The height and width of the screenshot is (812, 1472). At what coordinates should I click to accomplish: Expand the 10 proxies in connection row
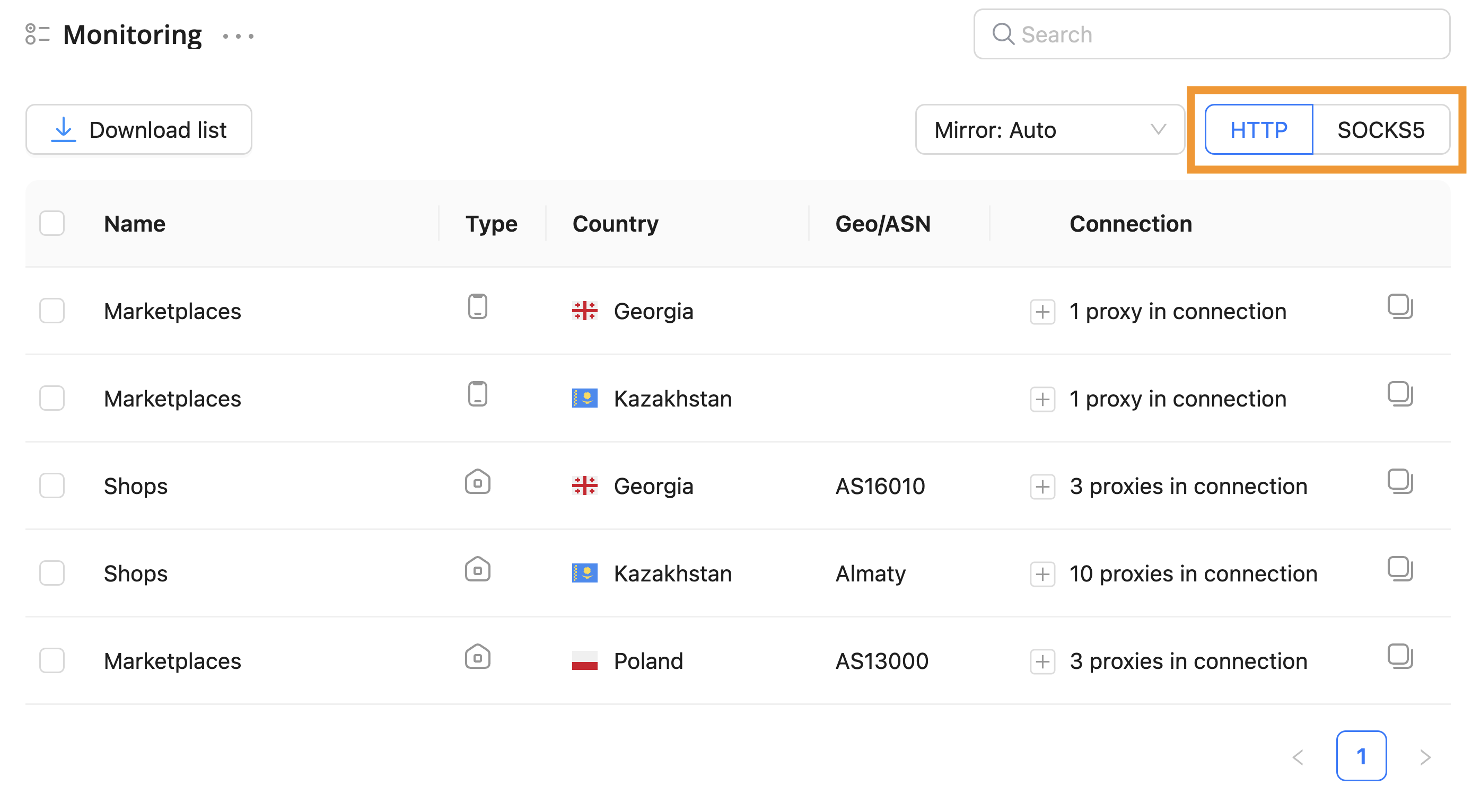click(x=1042, y=574)
